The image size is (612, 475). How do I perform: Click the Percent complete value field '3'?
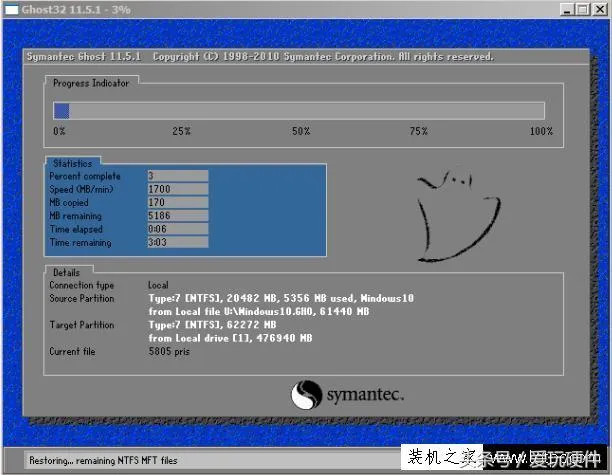[178, 176]
